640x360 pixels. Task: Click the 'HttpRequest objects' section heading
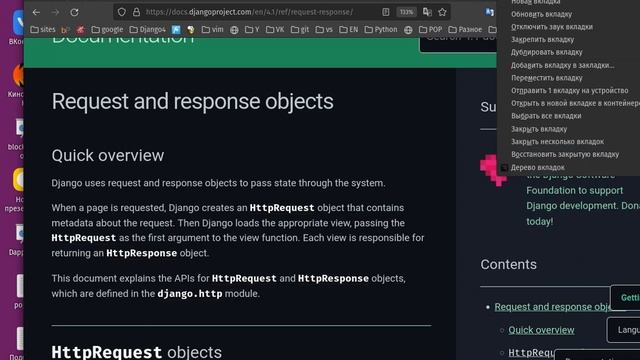[136, 352]
